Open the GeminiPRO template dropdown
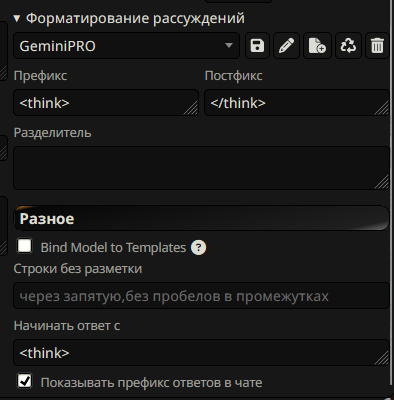This screenshot has height=400, width=394. click(126, 46)
